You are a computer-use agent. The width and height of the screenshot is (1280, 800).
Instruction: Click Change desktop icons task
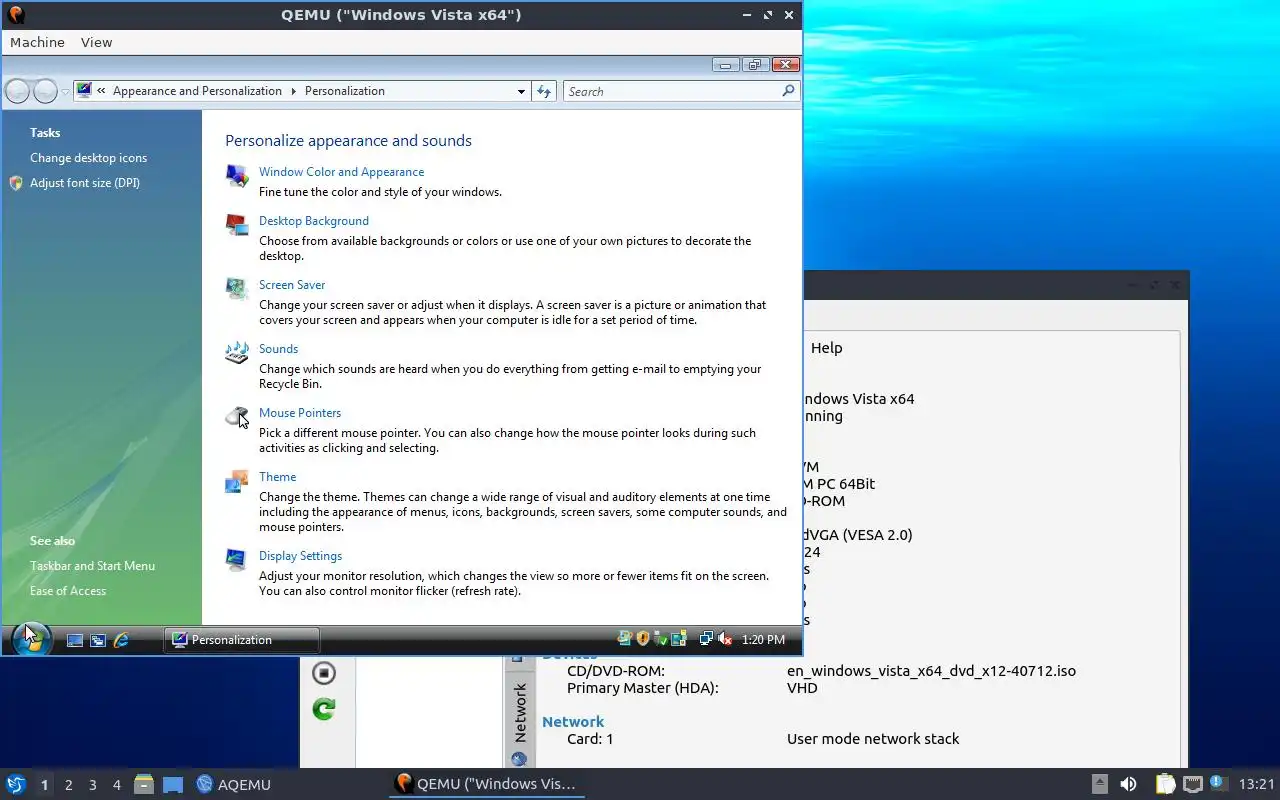[88, 158]
